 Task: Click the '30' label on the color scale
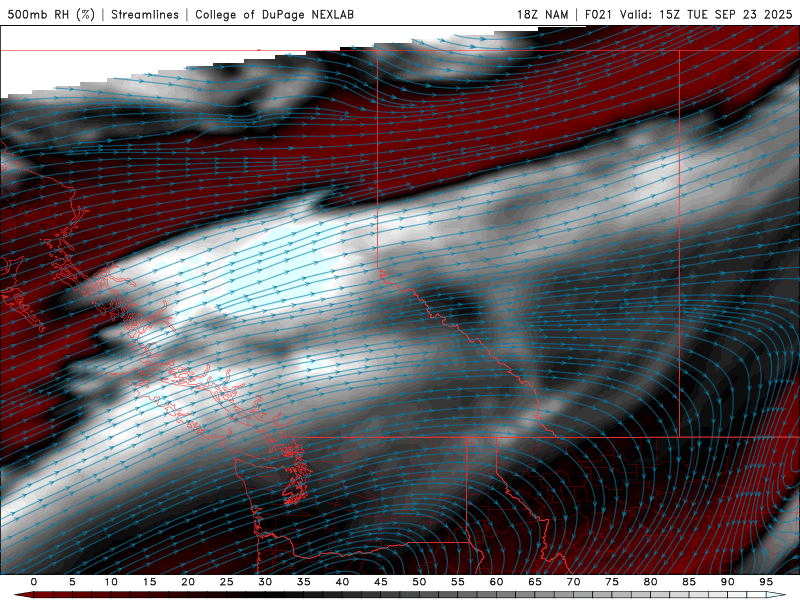click(265, 582)
